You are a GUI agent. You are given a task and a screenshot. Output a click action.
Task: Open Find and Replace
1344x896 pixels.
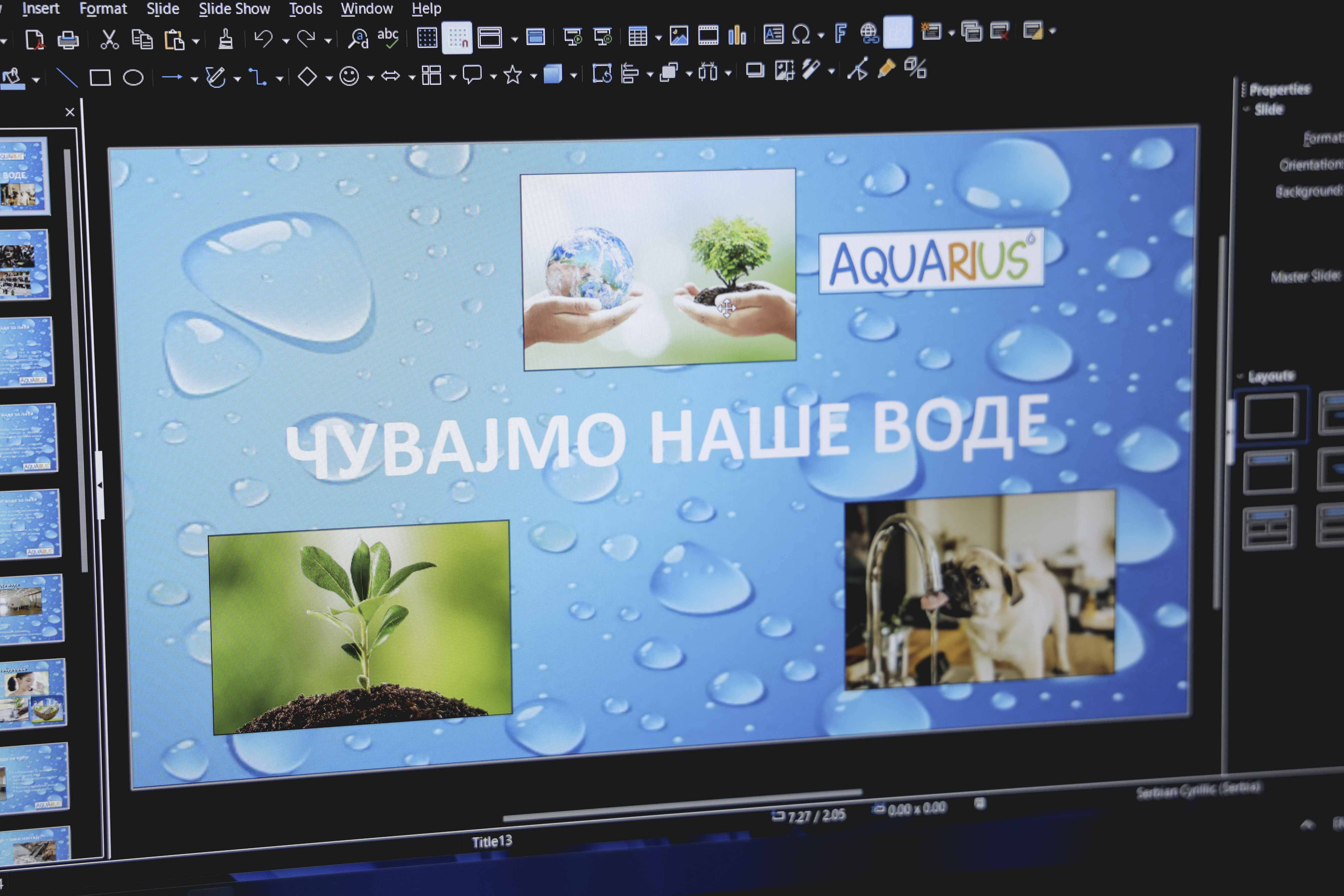point(358,38)
